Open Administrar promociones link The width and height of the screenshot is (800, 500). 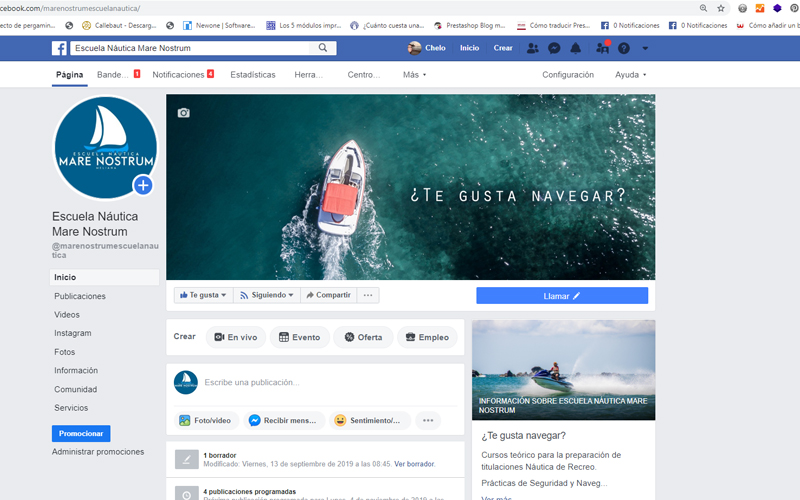coord(98,452)
